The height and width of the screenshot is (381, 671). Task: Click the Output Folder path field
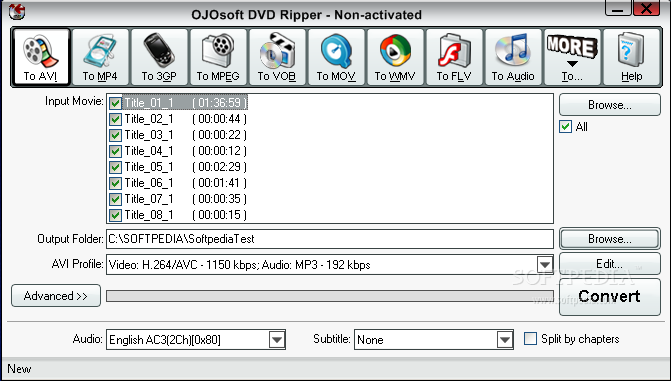(x=330, y=239)
